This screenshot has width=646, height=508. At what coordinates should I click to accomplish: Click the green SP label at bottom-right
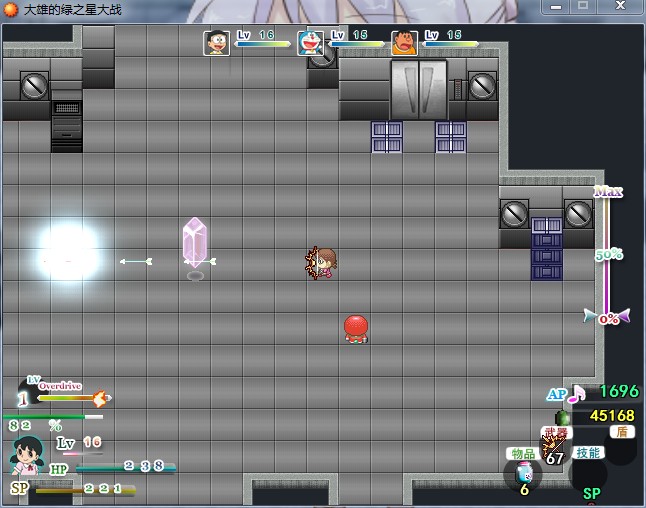pos(592,494)
